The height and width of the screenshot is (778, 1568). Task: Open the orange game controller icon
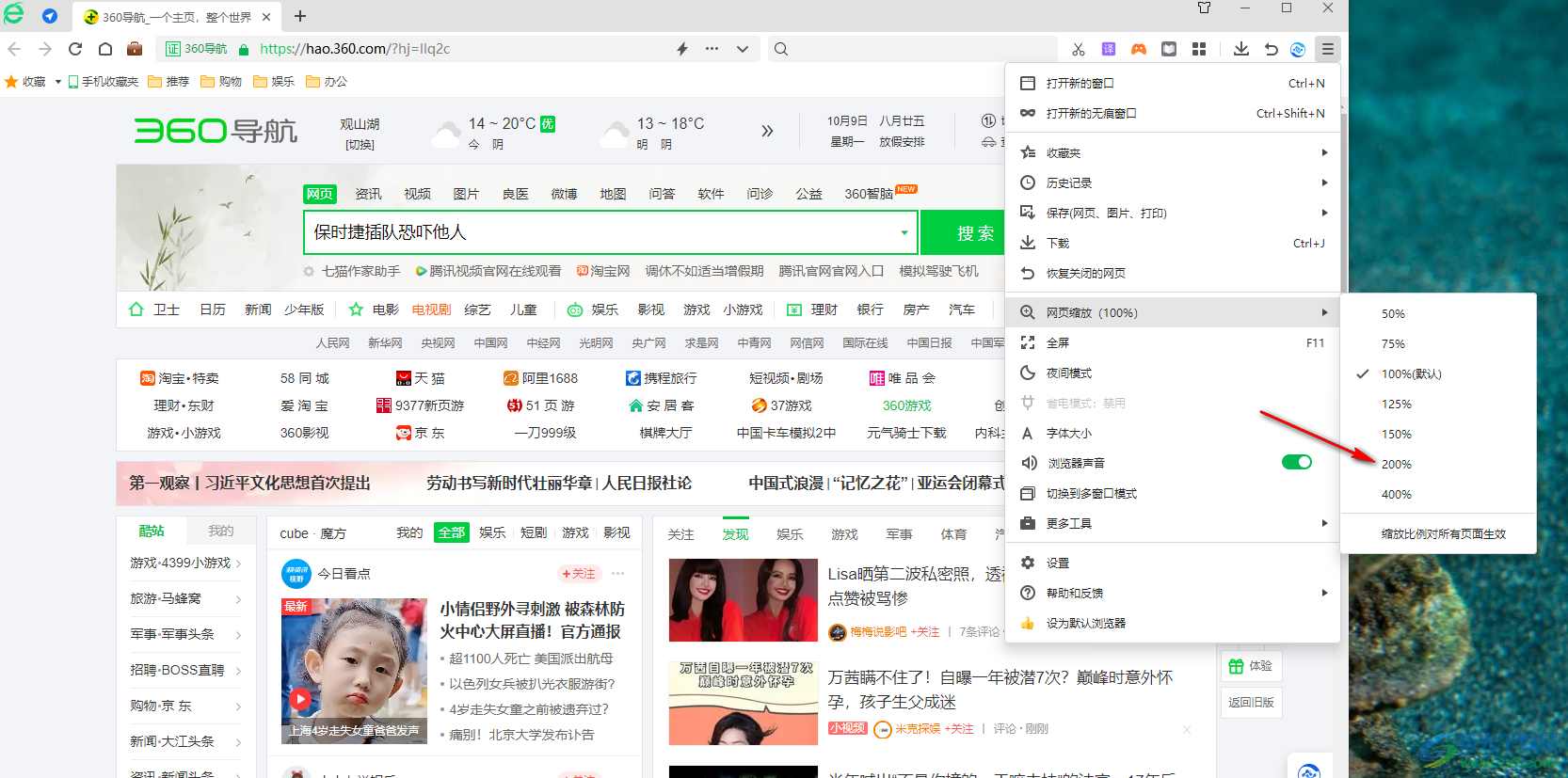[x=1139, y=49]
